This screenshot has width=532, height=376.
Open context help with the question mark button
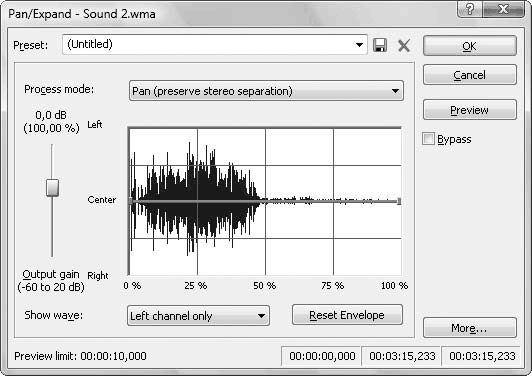click(470, 9)
